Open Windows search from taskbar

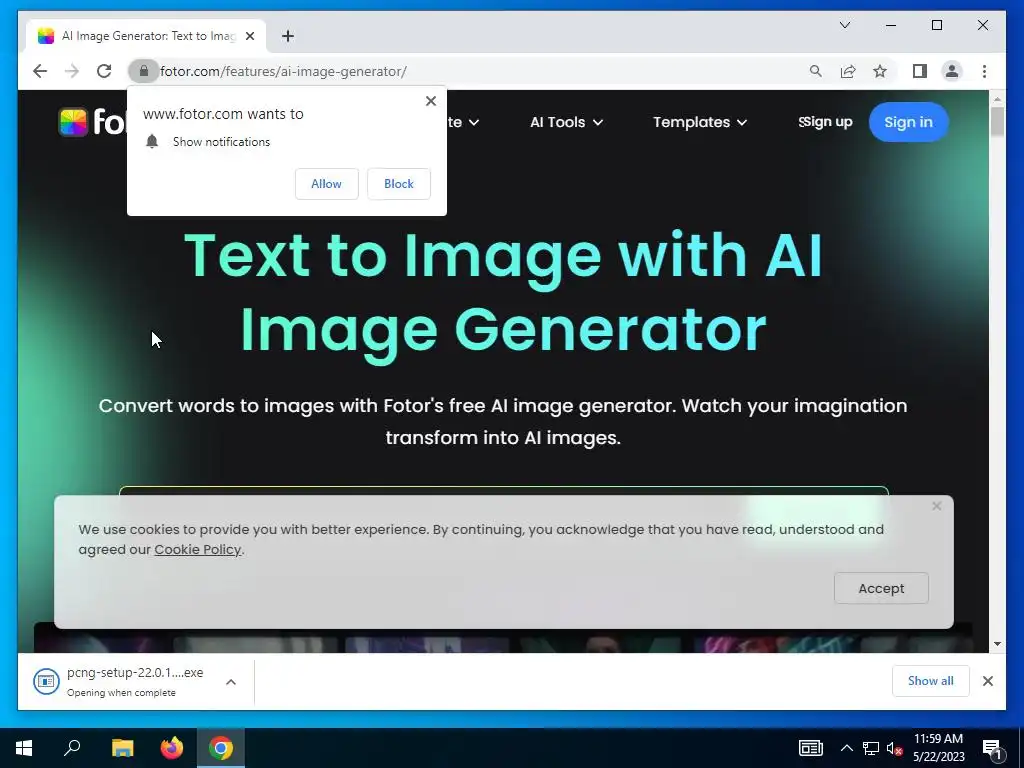click(x=72, y=748)
